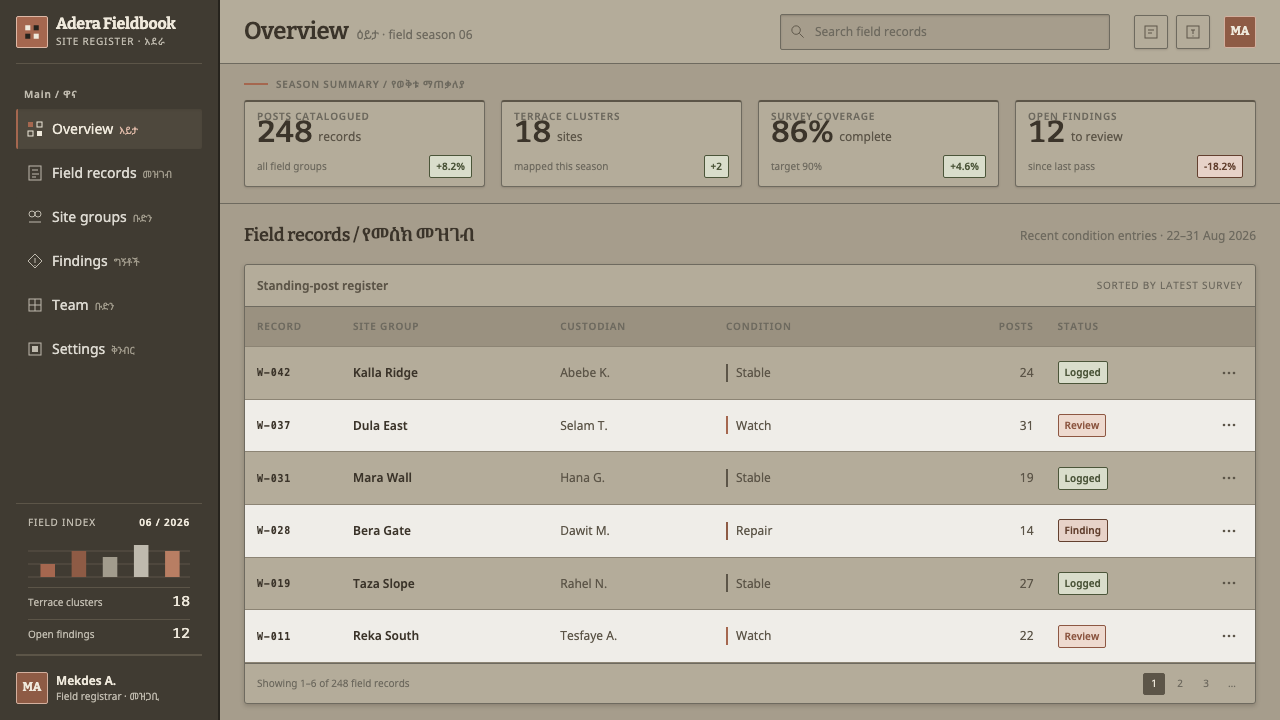
Task: Click the Site groups sidebar icon
Action: [x=35, y=217]
